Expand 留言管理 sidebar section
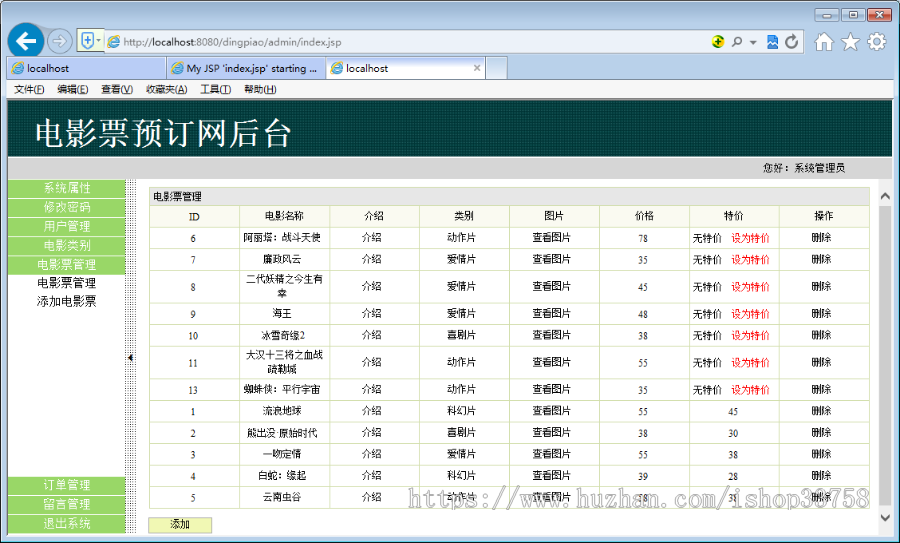Viewport: 900px width, 543px height. (x=67, y=504)
